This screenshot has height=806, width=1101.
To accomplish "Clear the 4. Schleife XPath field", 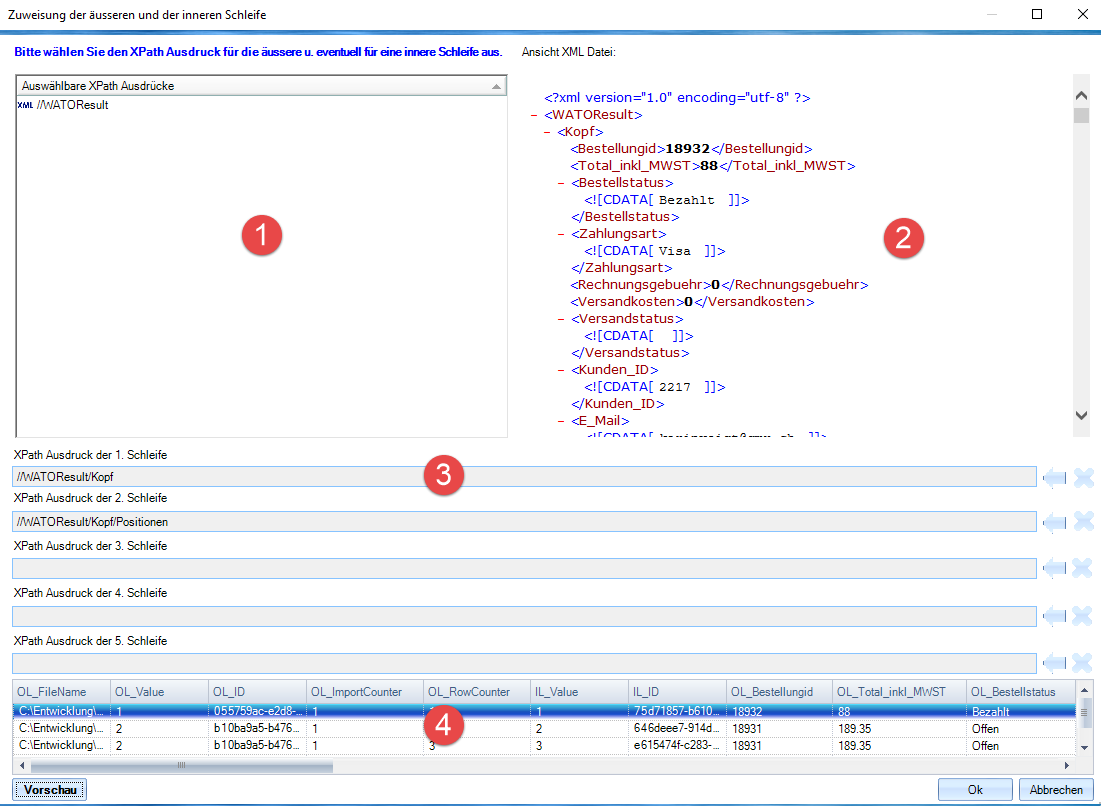I will (1082, 616).
